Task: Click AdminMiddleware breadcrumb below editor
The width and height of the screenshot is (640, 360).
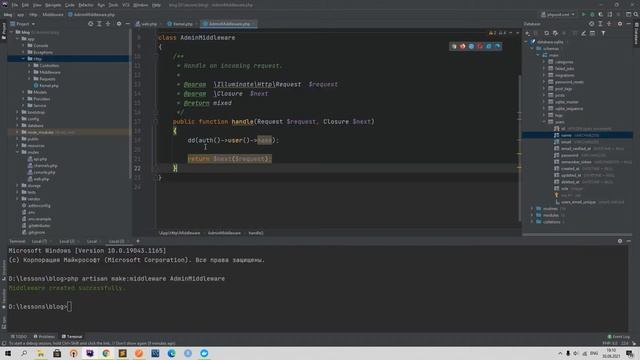Action: click(224, 233)
